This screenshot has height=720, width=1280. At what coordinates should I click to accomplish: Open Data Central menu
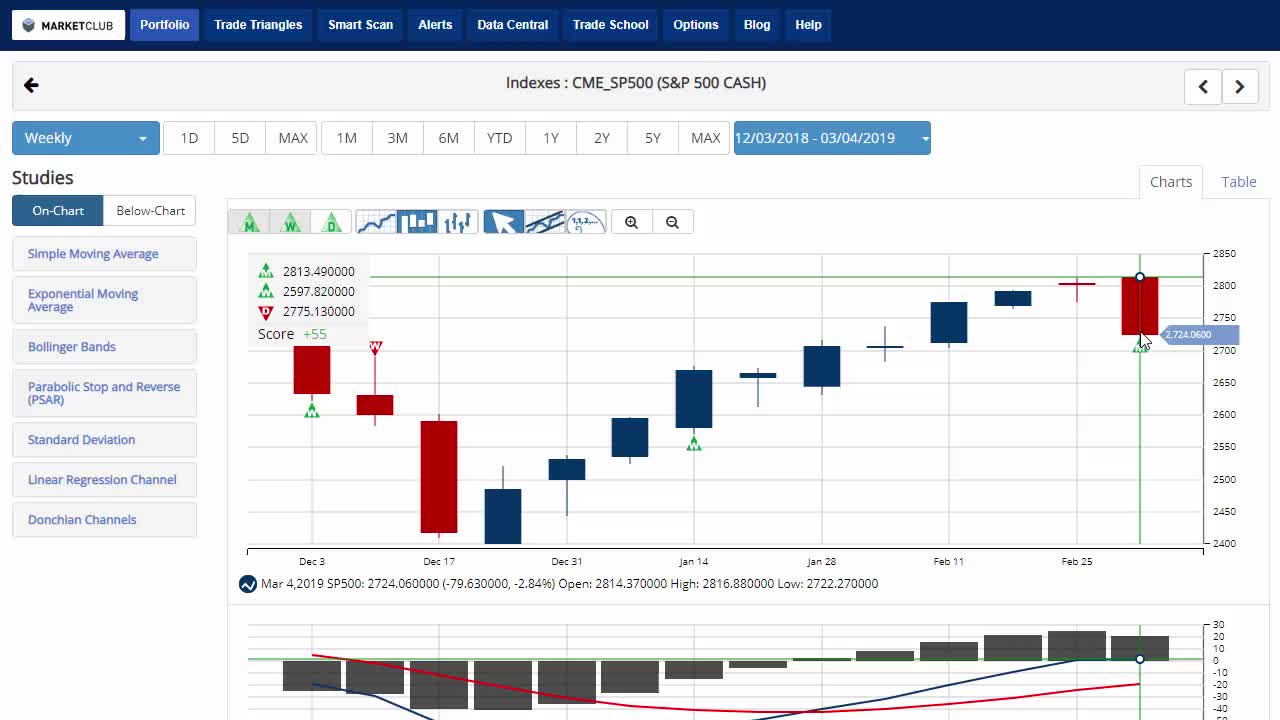pos(513,25)
